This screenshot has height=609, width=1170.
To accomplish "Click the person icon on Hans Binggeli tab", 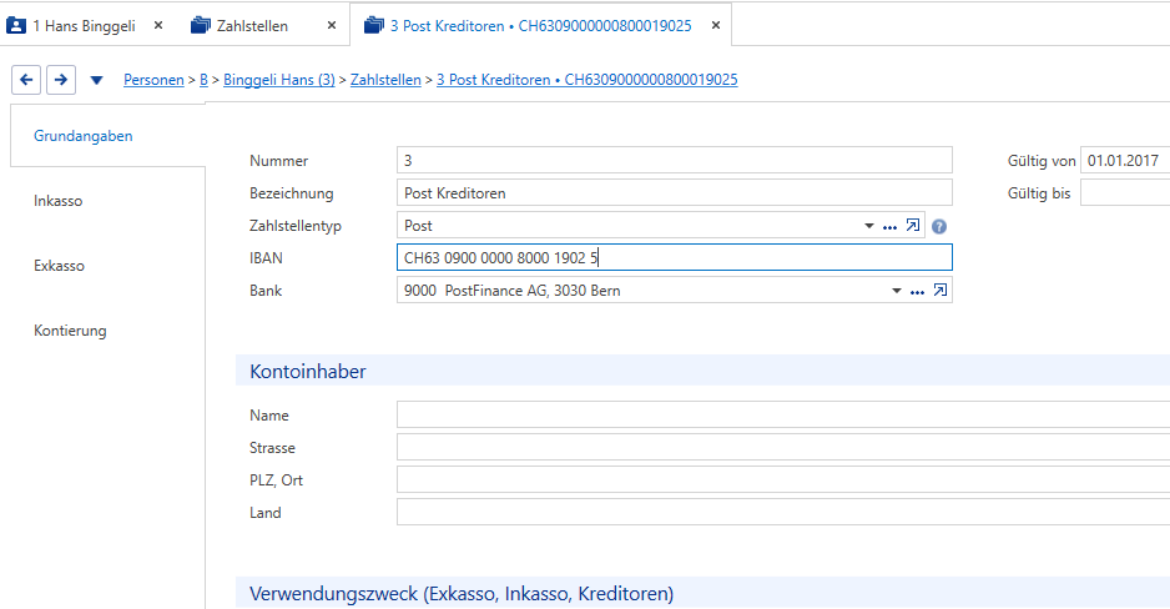I will 16,25.
